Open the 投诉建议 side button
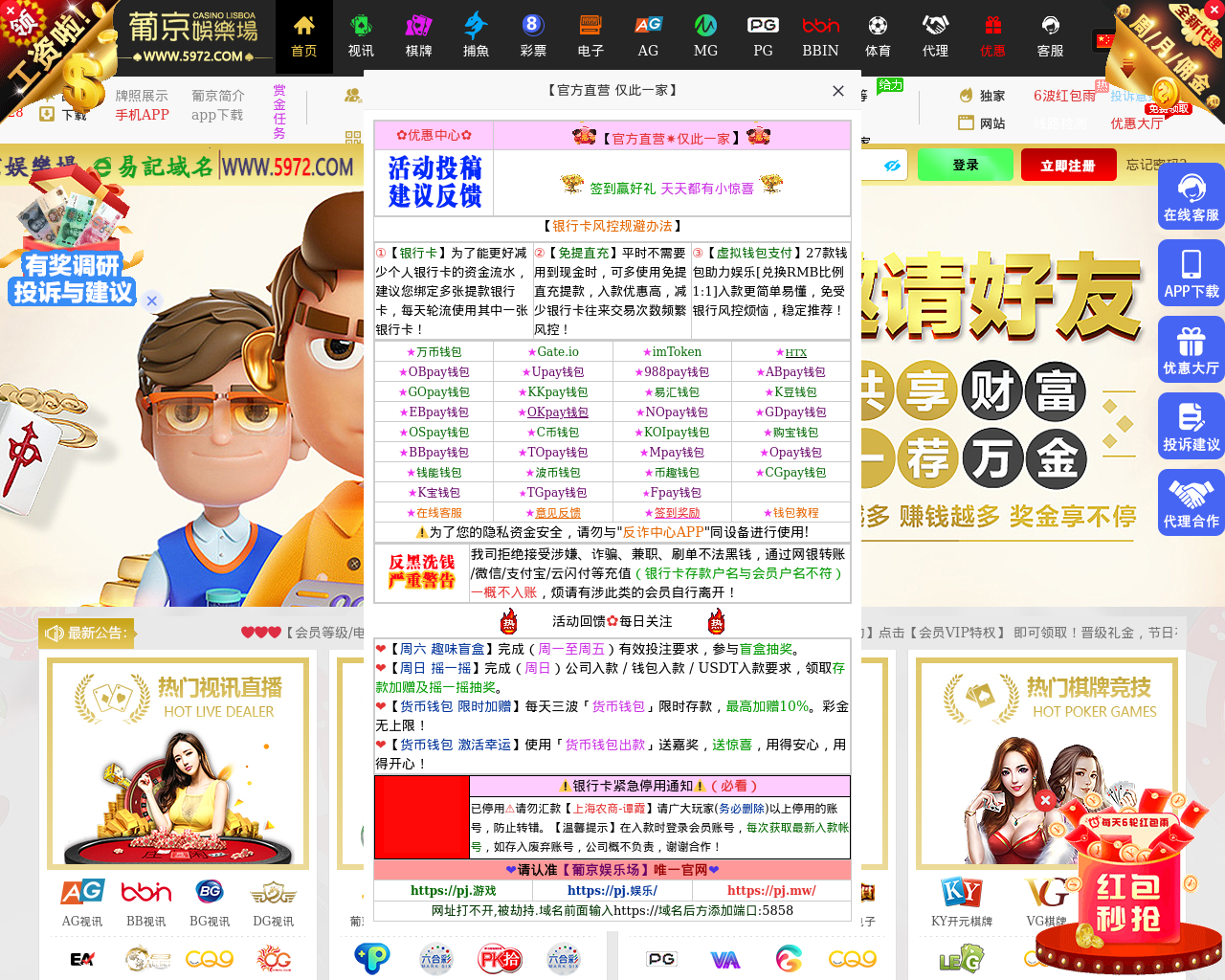 click(x=1192, y=426)
